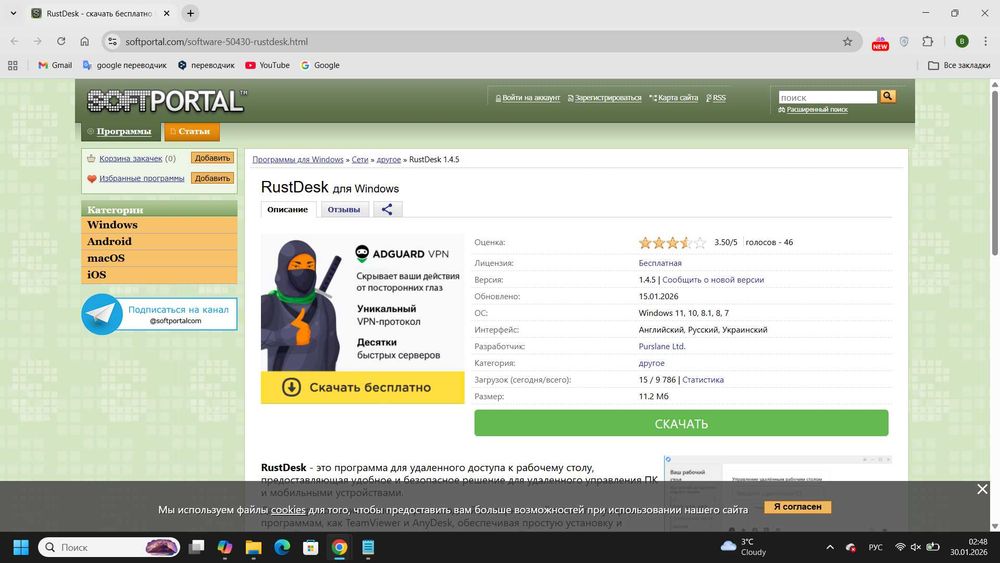Select the macOS category
Image resolution: width=1000 pixels, height=563 pixels.
tap(159, 258)
